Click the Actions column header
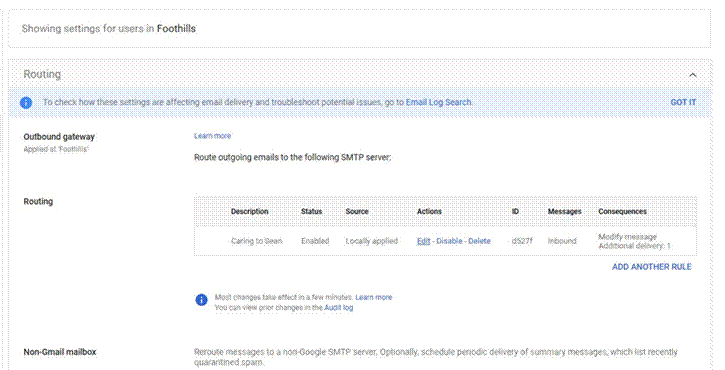Screen dimensions: 725x370 pos(429,211)
